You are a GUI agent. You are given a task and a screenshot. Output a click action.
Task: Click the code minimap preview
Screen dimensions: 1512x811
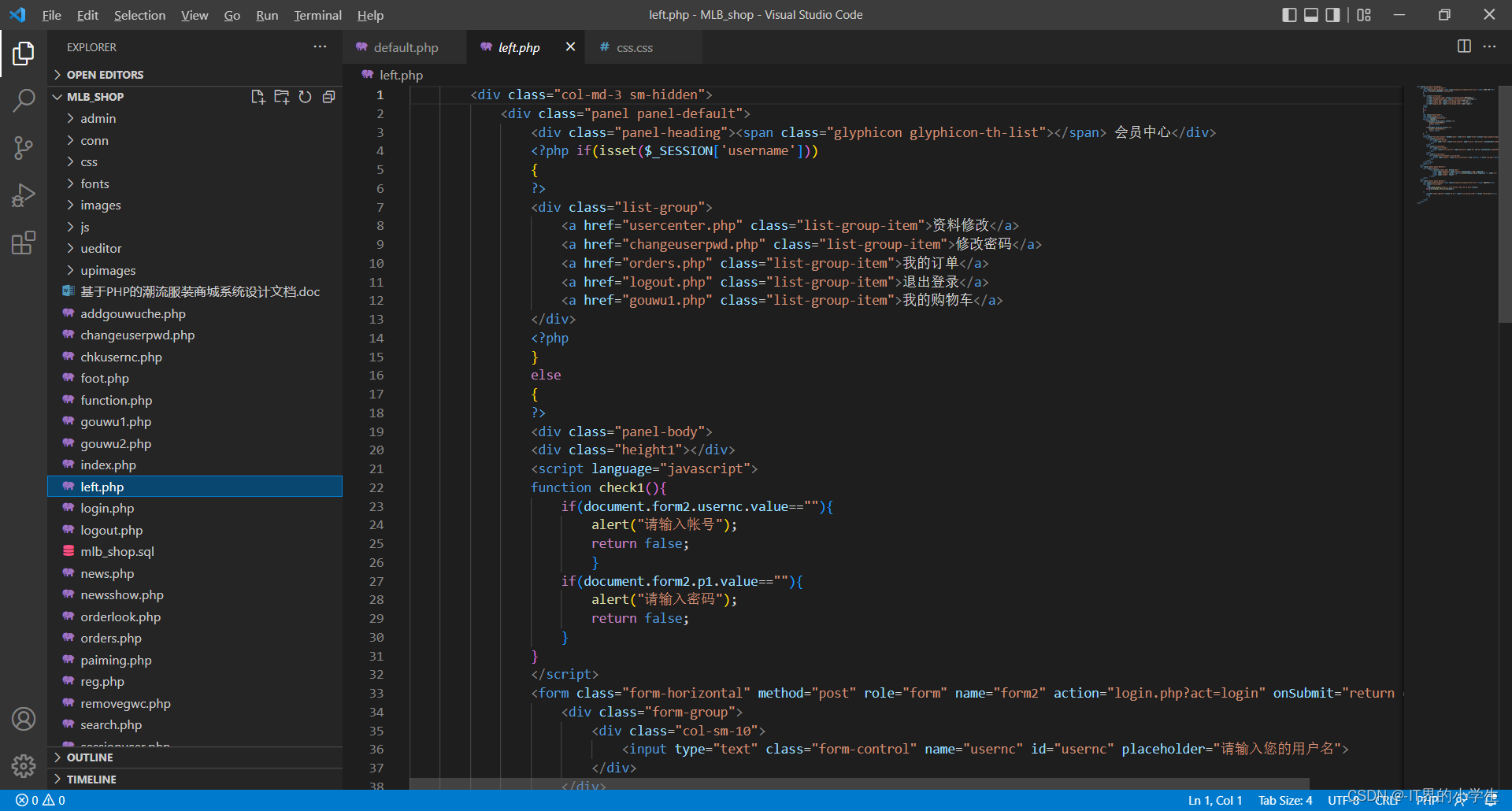coord(1457,144)
